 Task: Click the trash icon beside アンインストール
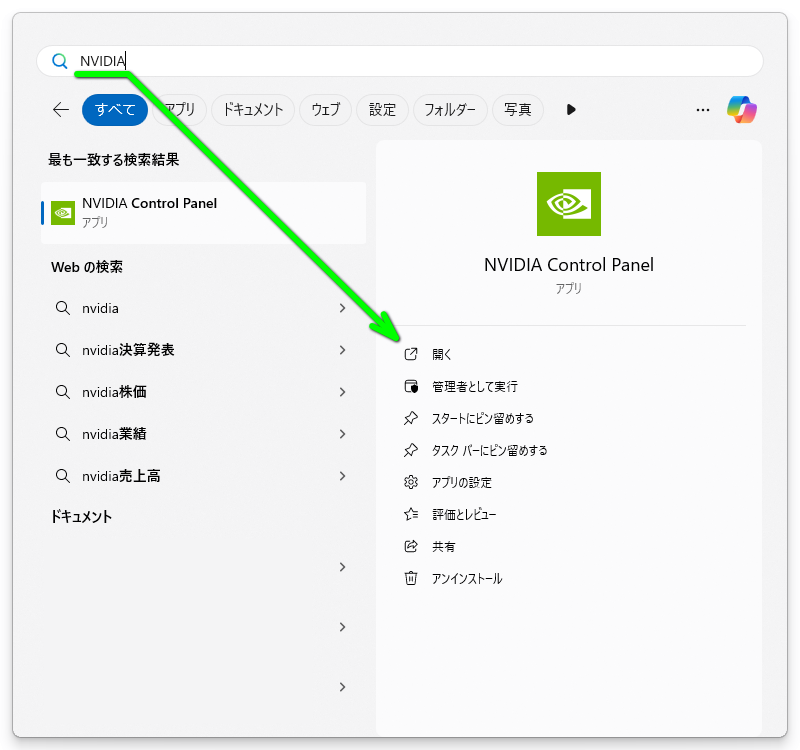coord(411,579)
